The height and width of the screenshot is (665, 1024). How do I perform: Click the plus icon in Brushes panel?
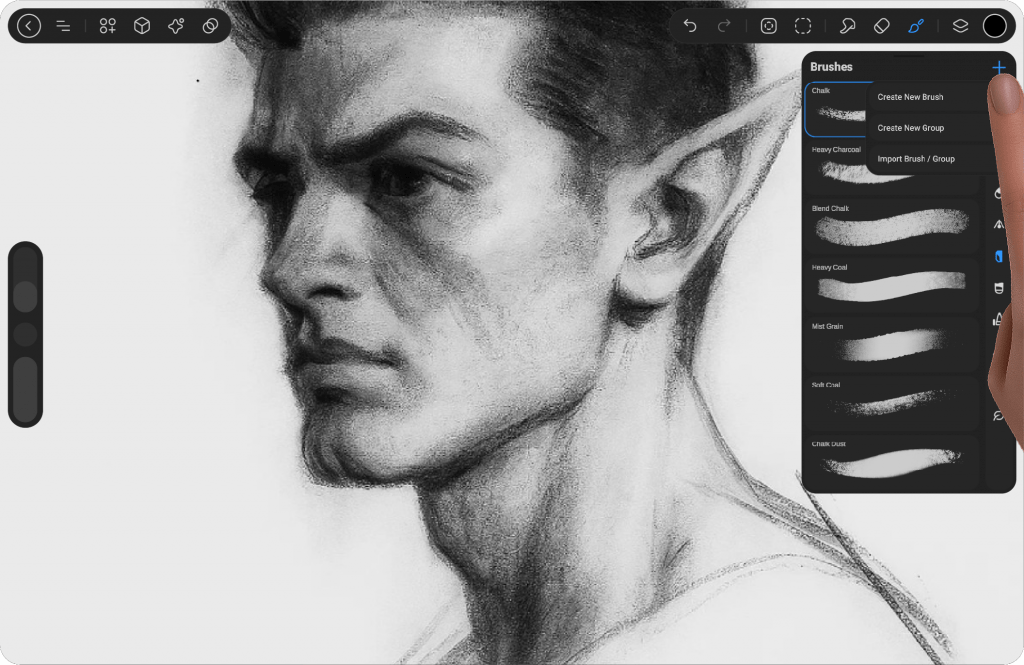[998, 67]
